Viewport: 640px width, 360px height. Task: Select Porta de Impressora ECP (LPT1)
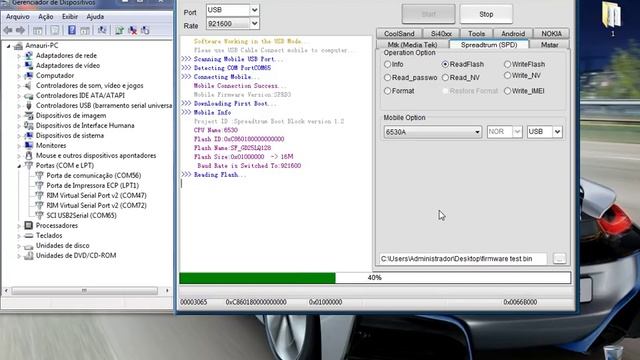click(93, 185)
